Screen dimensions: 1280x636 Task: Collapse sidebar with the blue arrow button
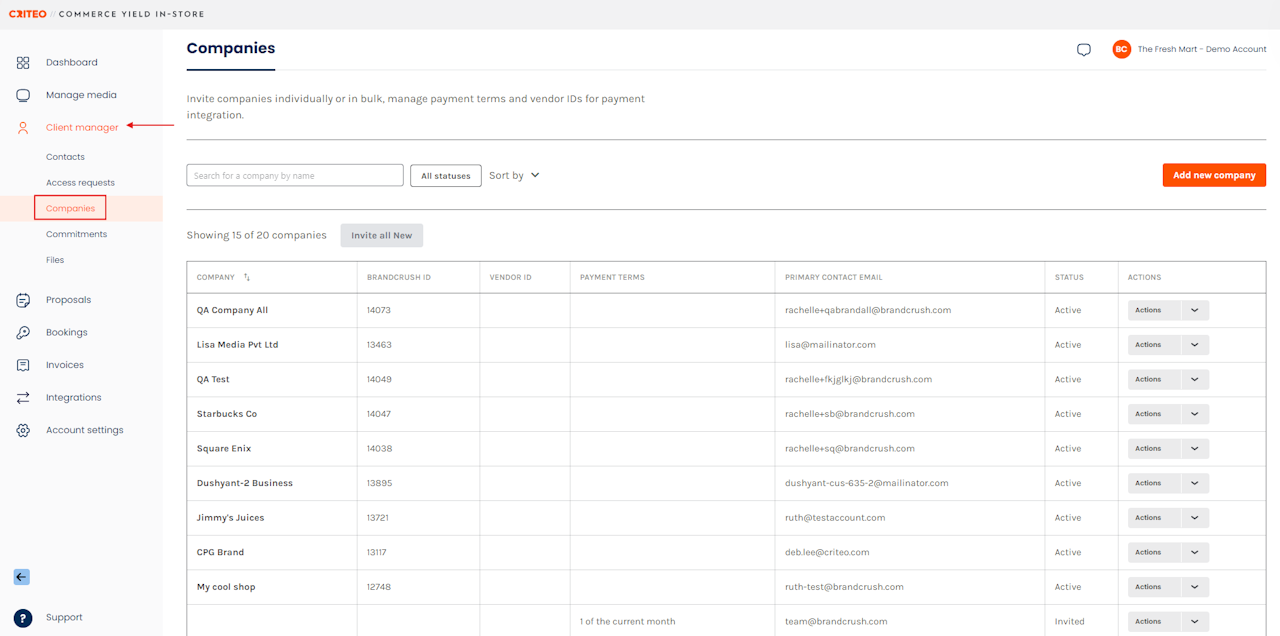pos(22,577)
